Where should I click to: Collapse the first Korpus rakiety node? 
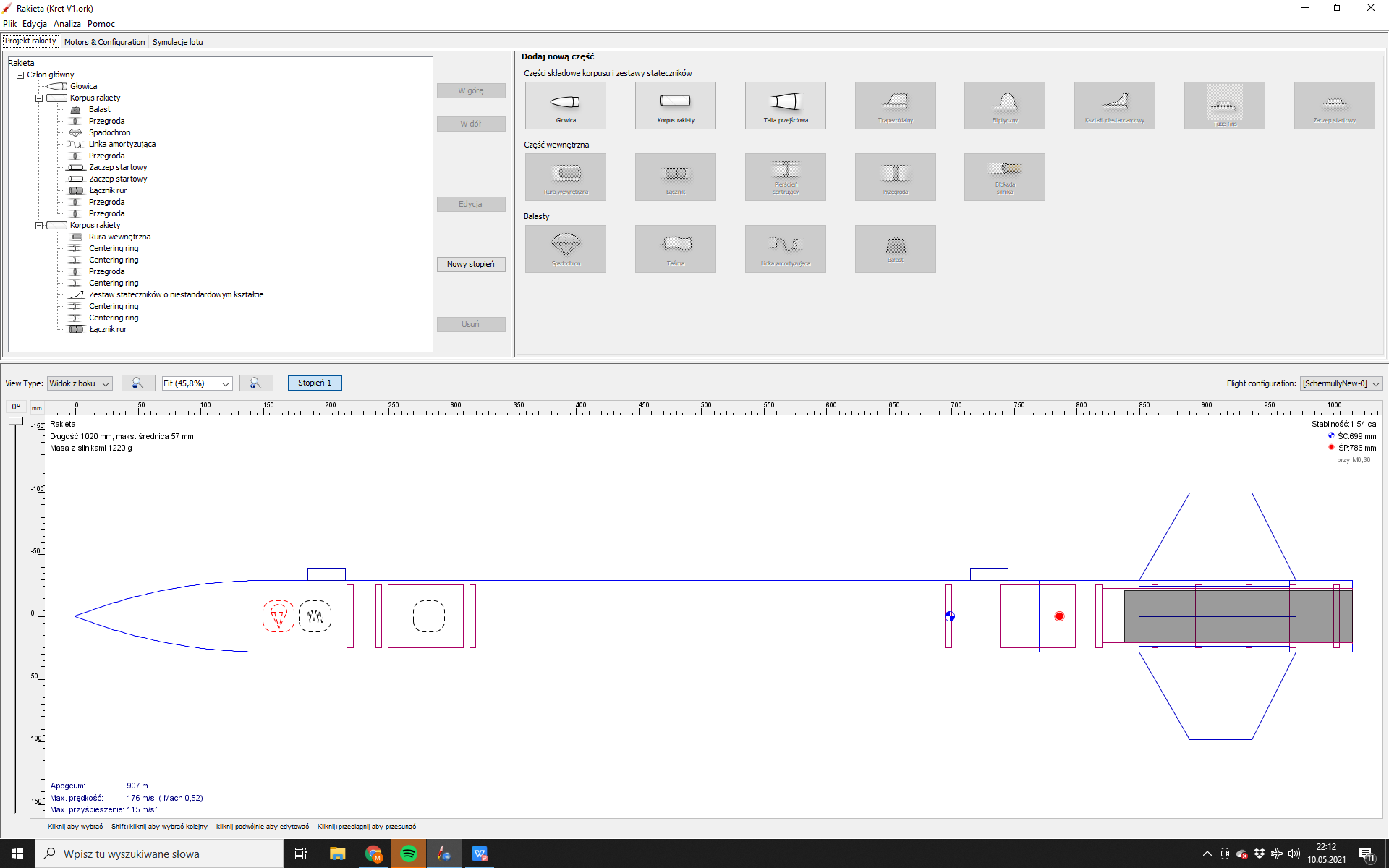(x=39, y=98)
